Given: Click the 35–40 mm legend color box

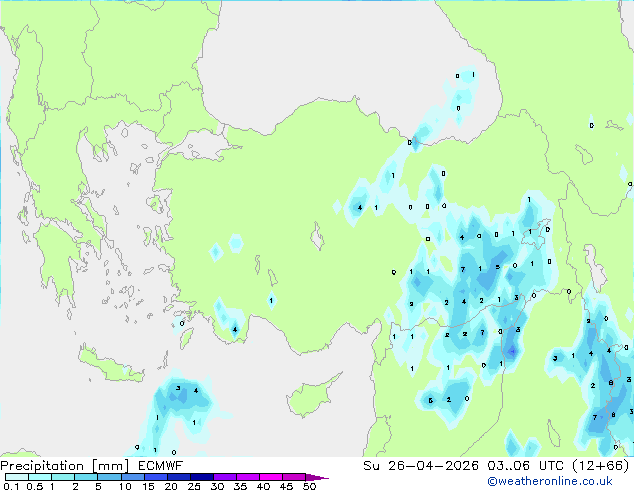Looking at the screenshot, I should pos(247,477).
